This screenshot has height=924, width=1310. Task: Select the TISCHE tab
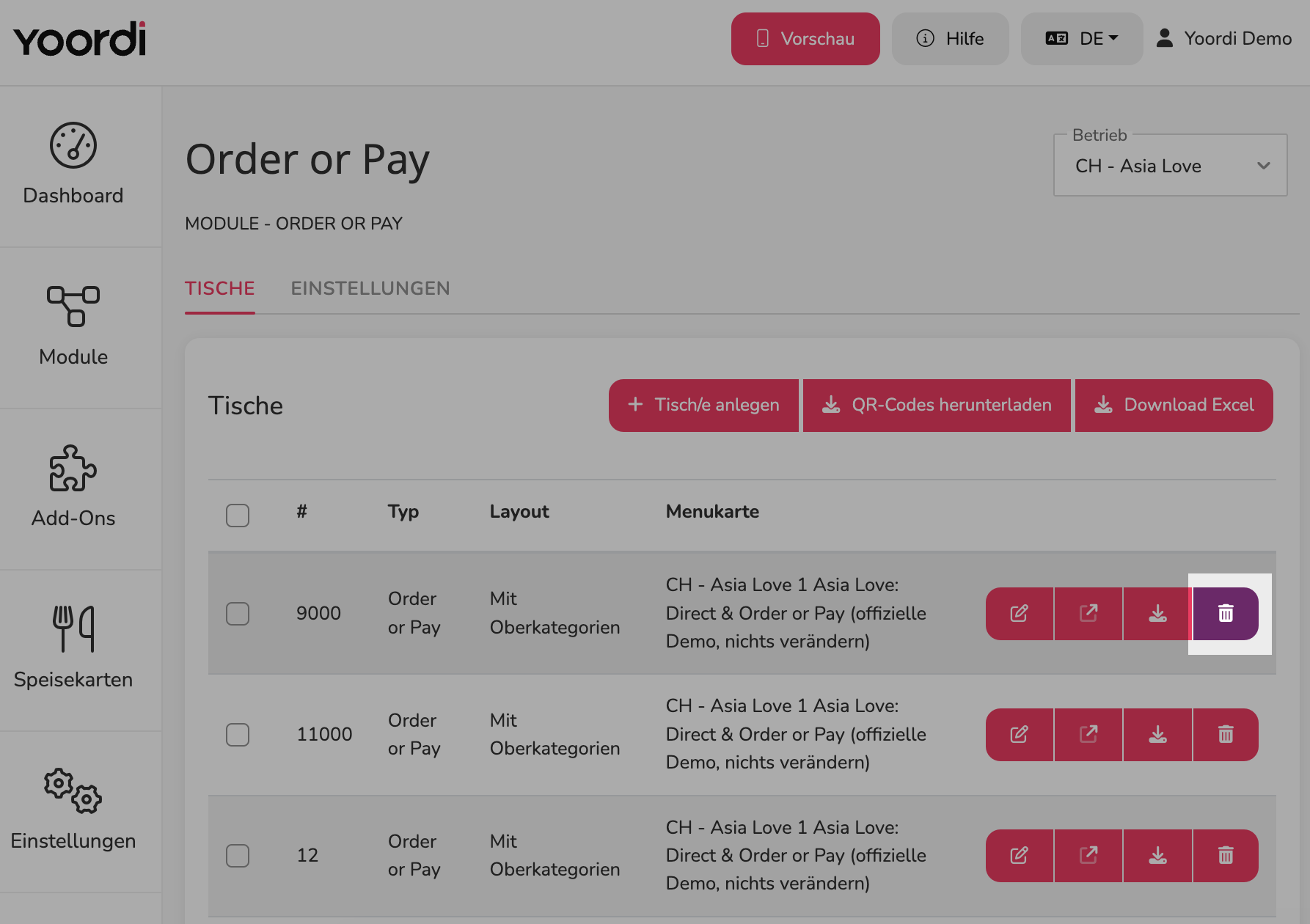pos(220,288)
